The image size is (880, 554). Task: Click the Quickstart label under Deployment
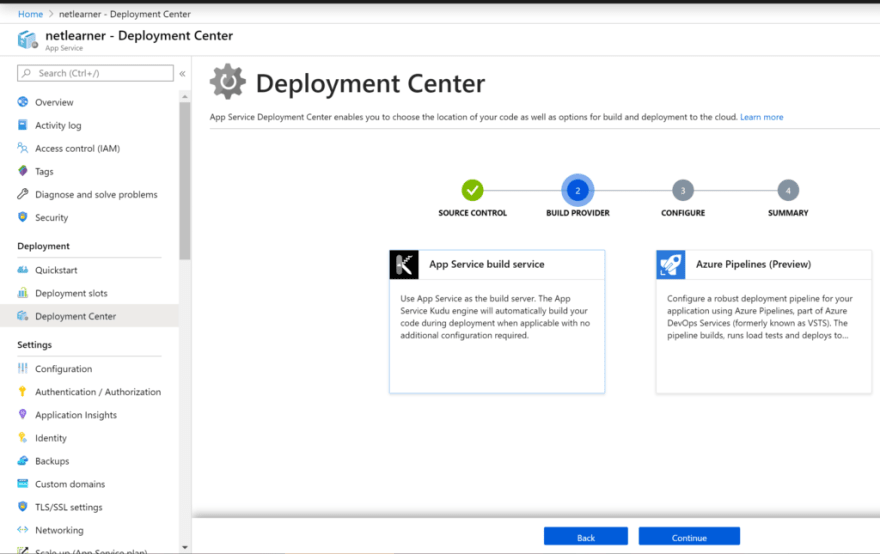coord(56,270)
